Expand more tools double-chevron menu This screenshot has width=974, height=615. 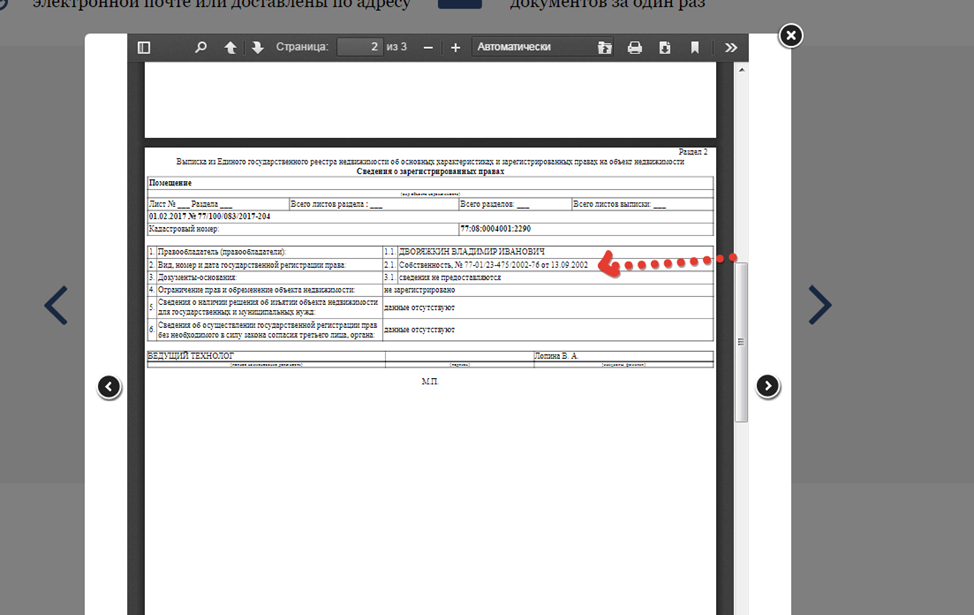coord(730,47)
